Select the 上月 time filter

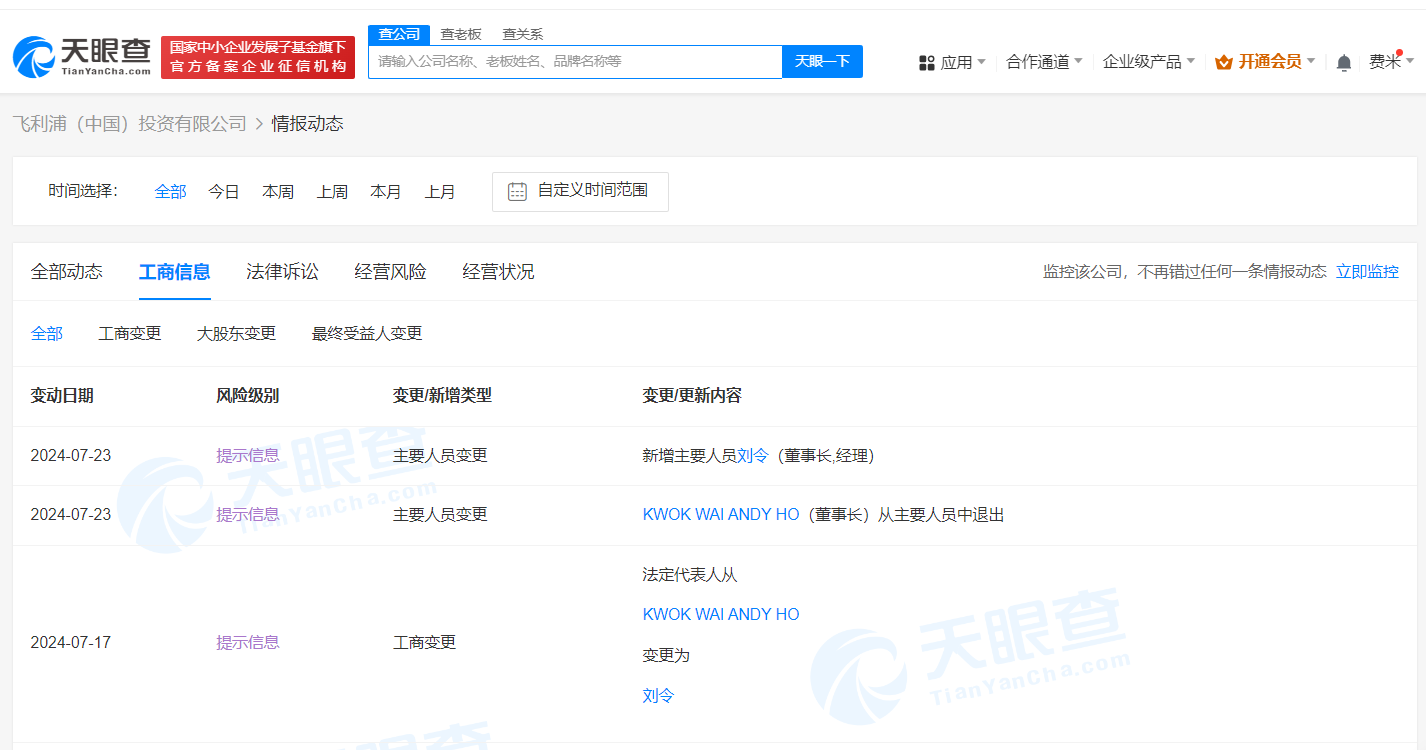(x=440, y=191)
